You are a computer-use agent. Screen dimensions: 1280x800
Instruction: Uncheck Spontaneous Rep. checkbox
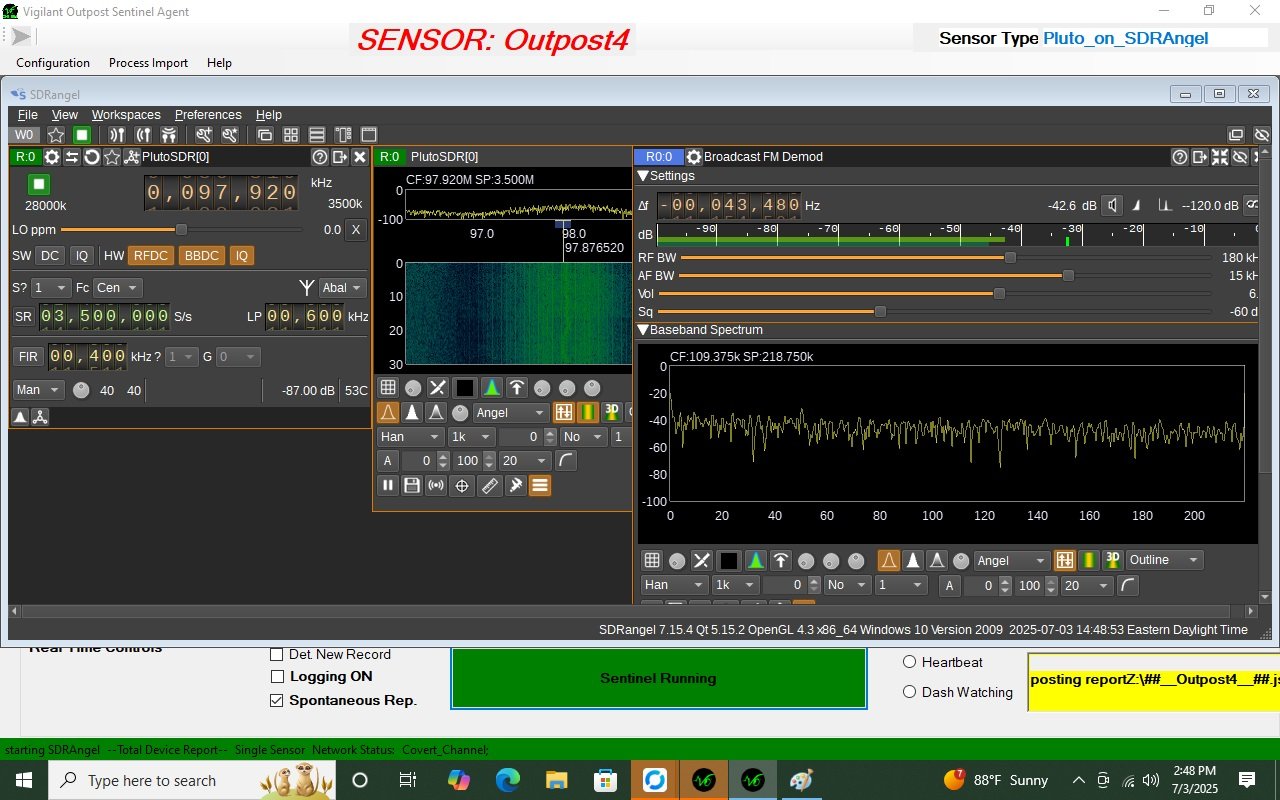pos(277,701)
